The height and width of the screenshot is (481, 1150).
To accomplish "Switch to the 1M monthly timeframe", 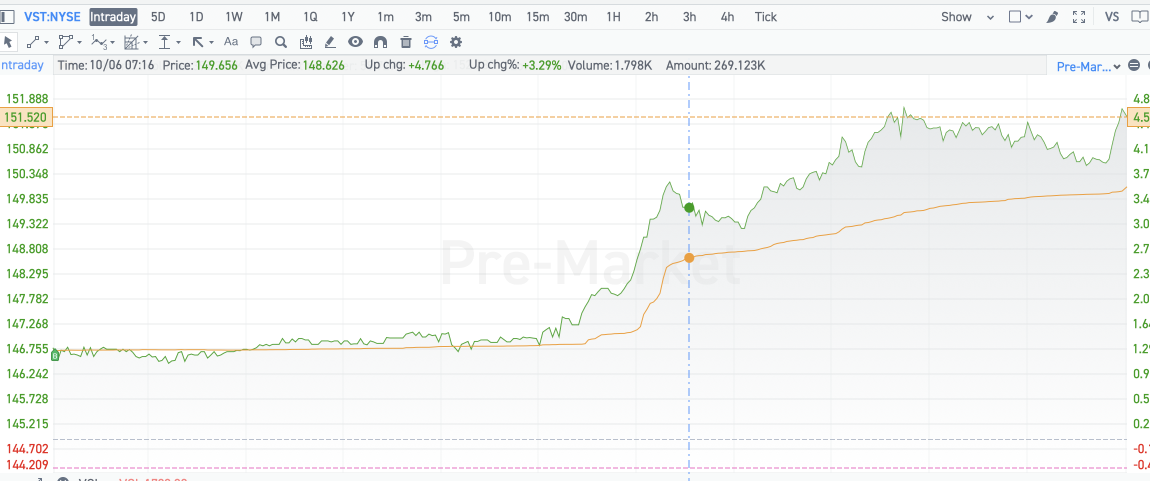I will click(x=272, y=16).
